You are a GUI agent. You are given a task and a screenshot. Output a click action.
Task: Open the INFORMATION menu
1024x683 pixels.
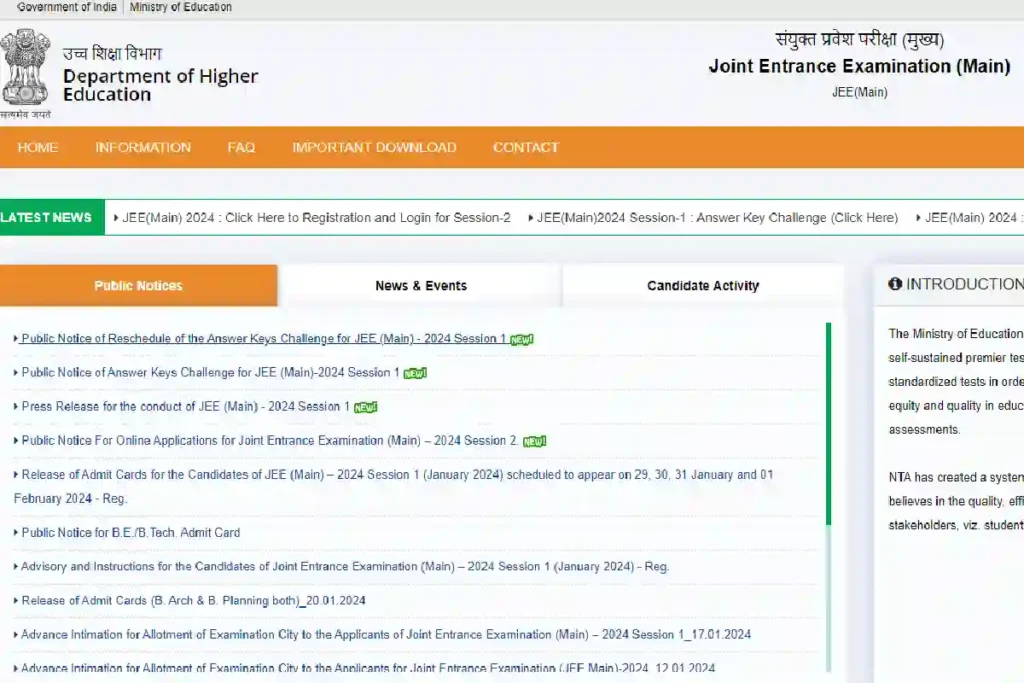(x=143, y=148)
